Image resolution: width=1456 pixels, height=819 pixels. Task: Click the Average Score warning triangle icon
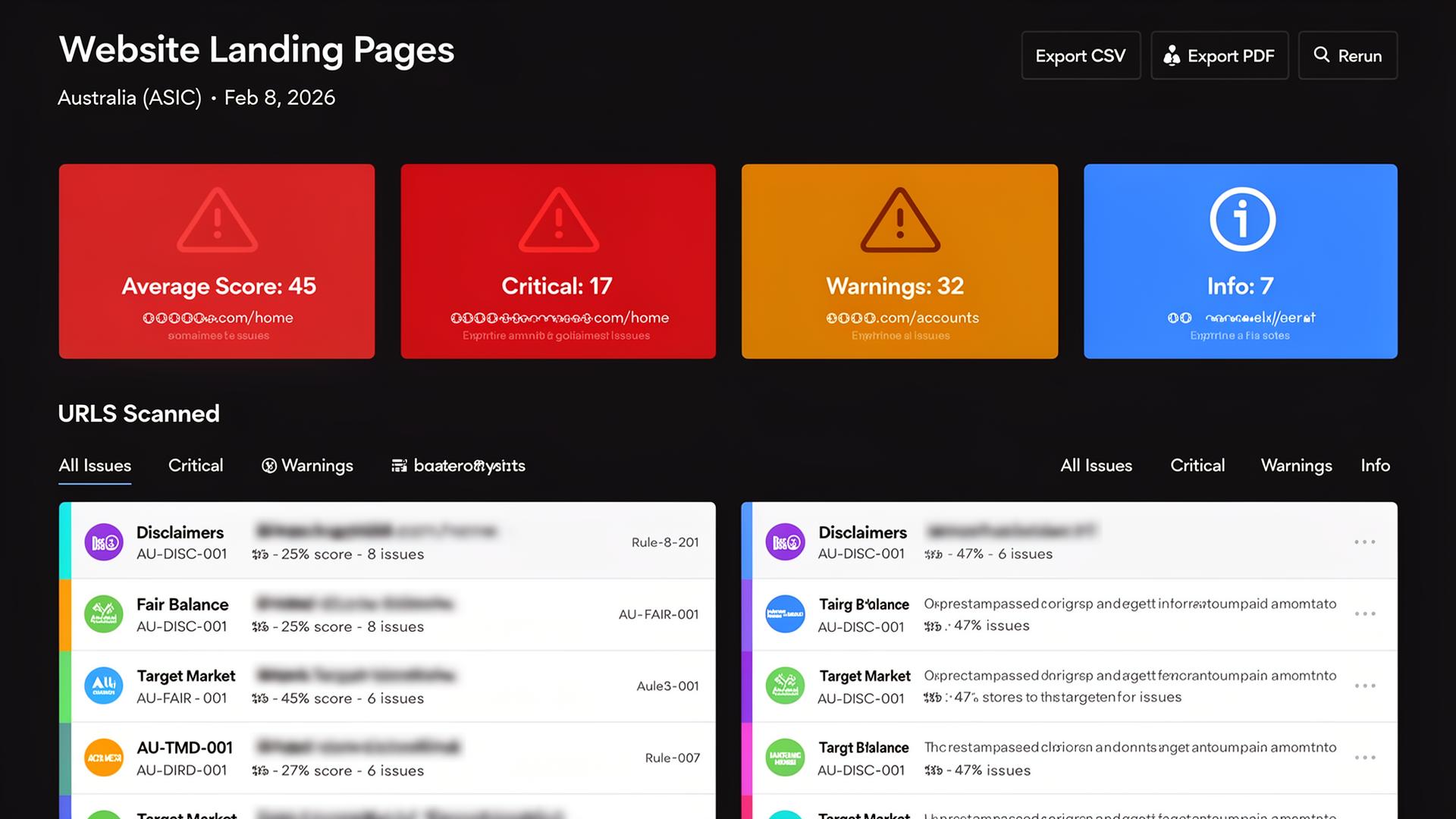(217, 220)
